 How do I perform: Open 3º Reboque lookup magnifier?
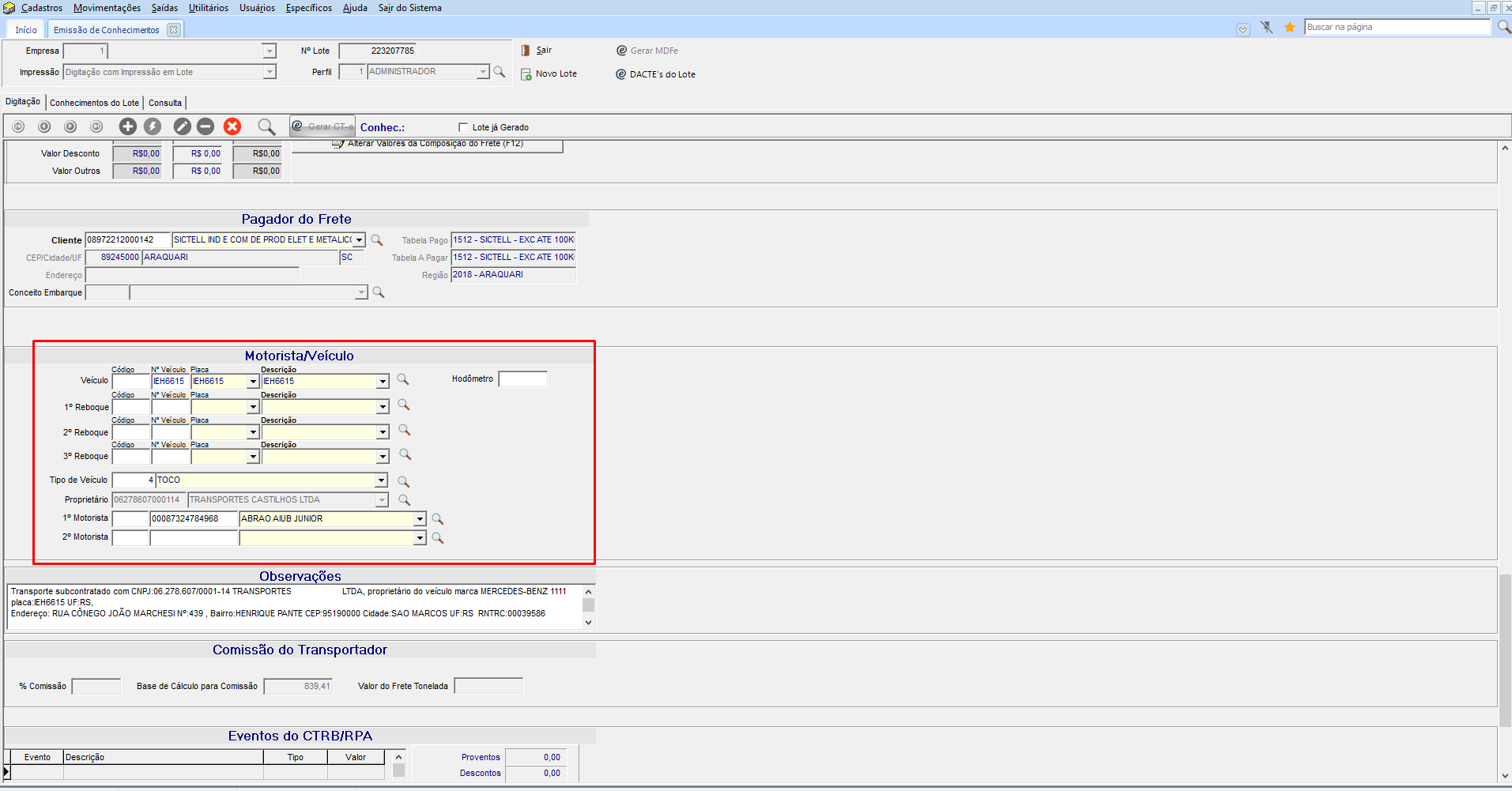click(405, 454)
